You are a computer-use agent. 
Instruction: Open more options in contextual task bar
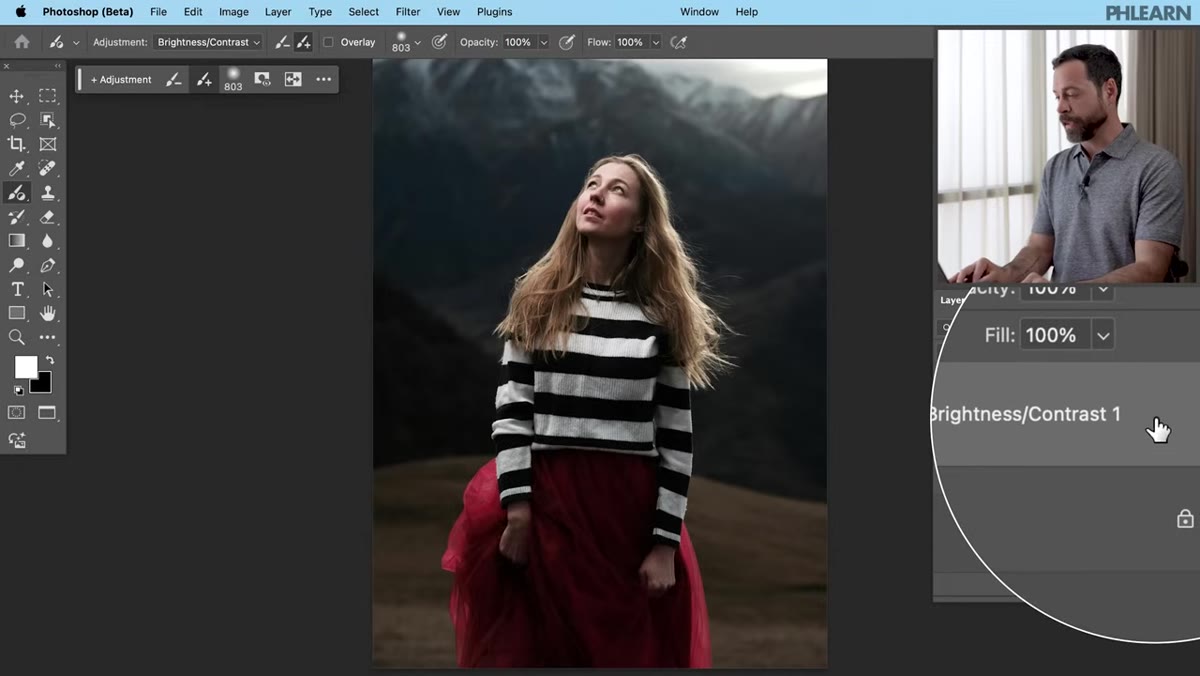[323, 80]
